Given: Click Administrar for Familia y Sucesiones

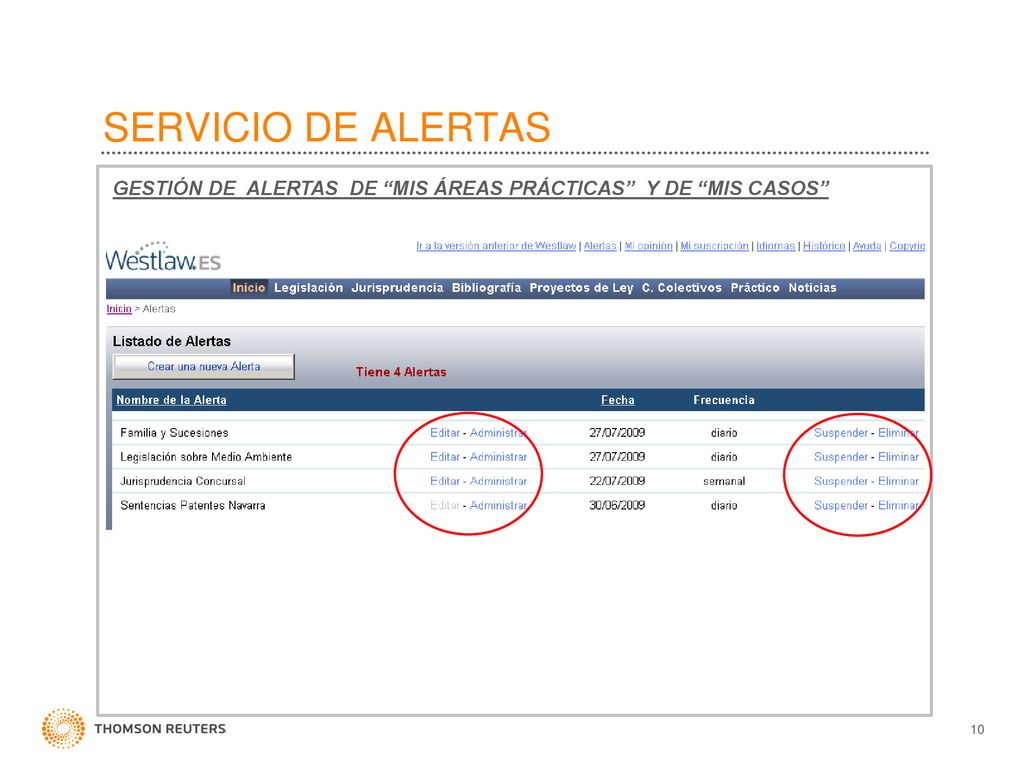Looking at the screenshot, I should tap(498, 433).
